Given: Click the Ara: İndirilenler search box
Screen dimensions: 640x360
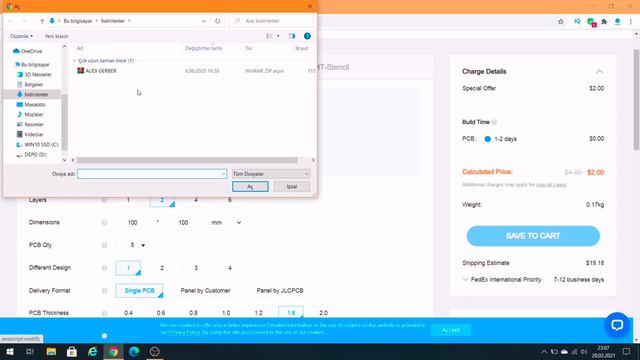Looking at the screenshot, I should point(271,21).
